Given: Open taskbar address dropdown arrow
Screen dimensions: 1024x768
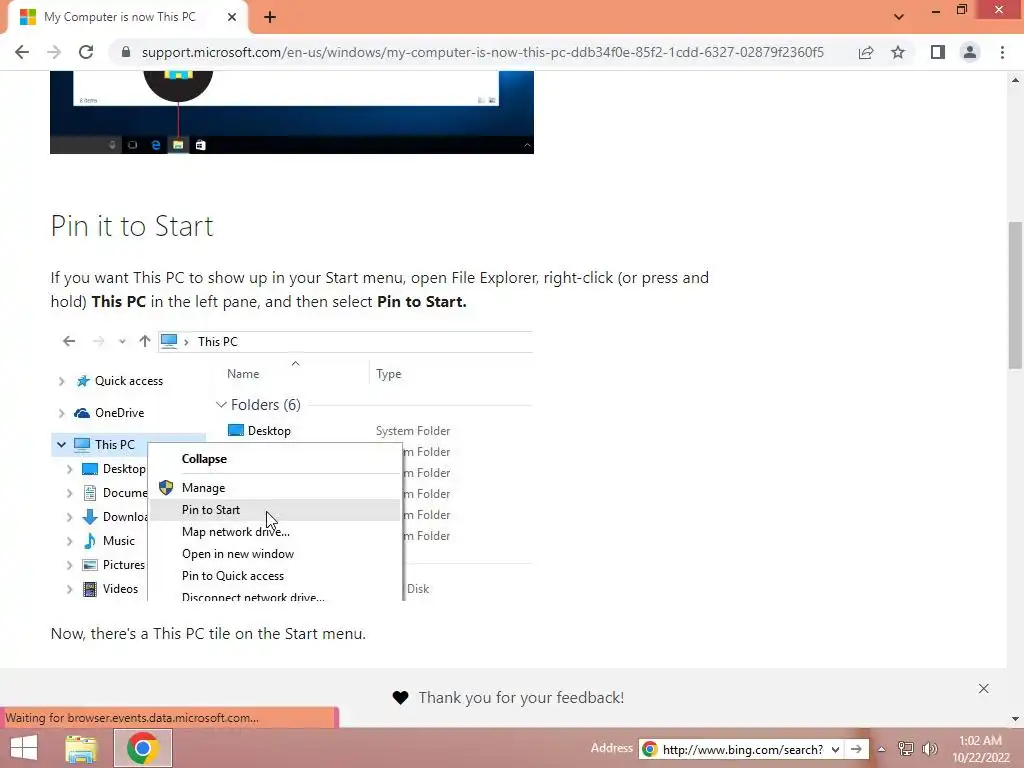Looking at the screenshot, I should coord(835,749).
